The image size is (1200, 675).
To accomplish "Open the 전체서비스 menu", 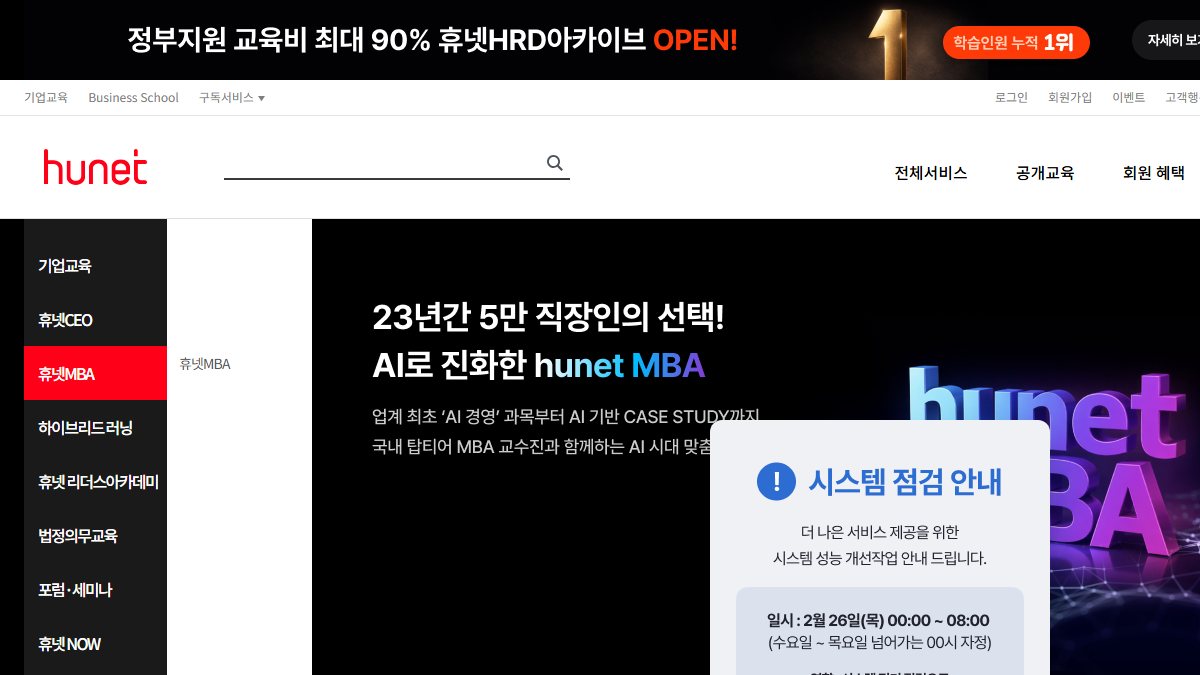I will [x=931, y=173].
